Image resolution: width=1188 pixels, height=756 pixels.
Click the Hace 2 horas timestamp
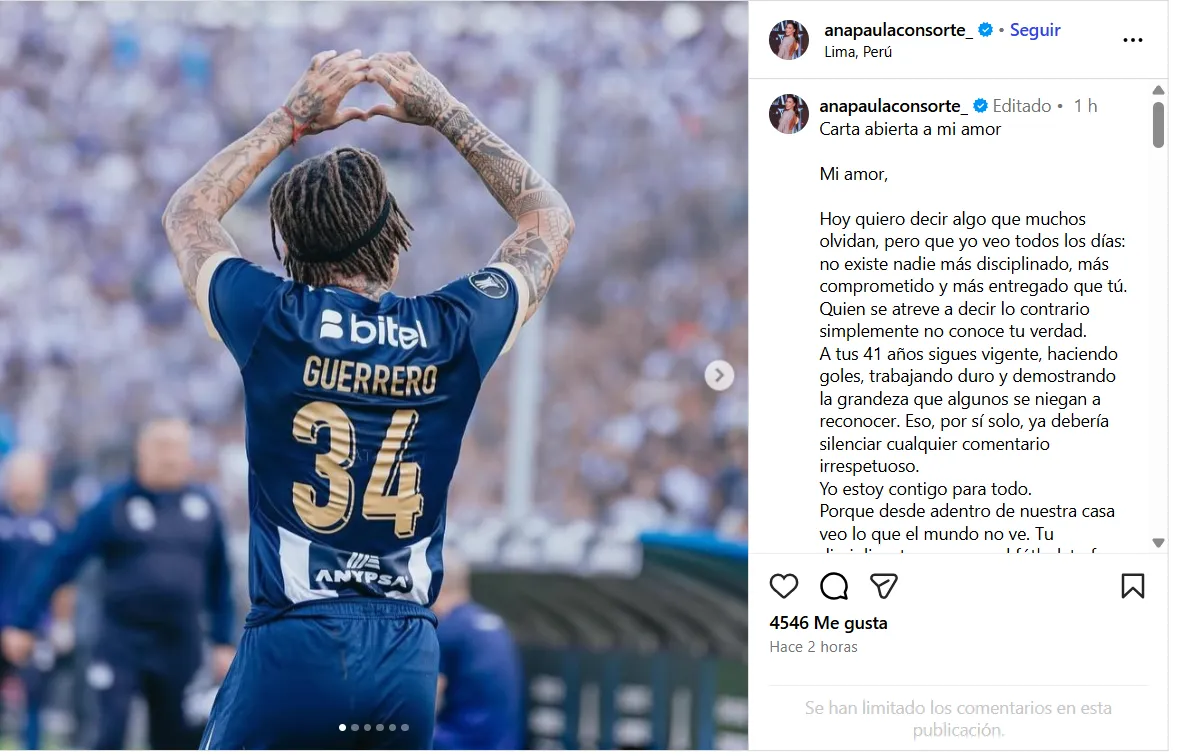813,647
